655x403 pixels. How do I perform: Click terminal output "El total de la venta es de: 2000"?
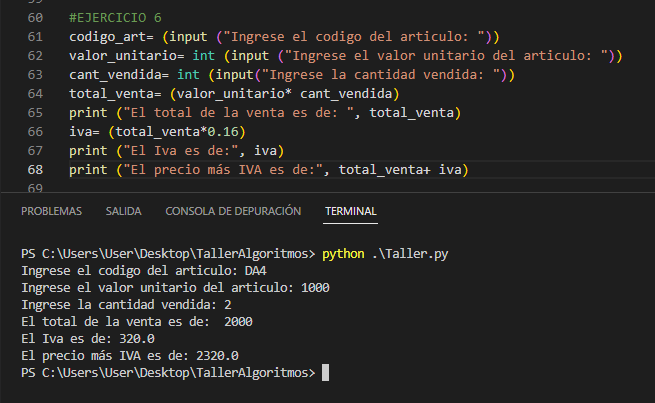tap(137, 322)
